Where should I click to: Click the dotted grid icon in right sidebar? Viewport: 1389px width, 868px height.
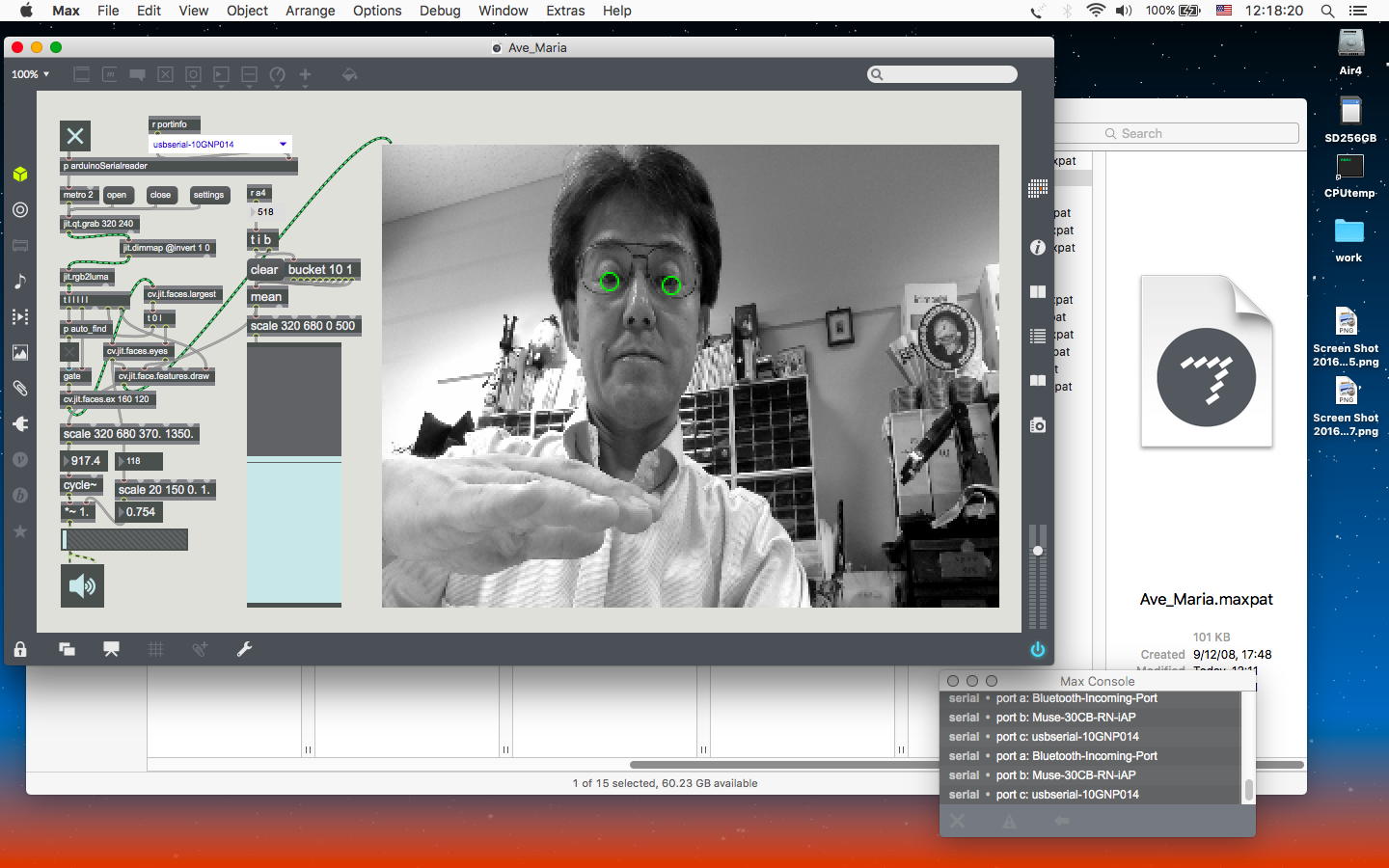pyautogui.click(x=1038, y=188)
